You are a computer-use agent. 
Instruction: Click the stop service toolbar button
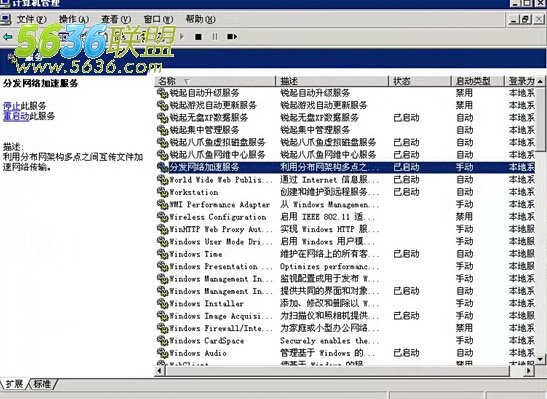198,37
